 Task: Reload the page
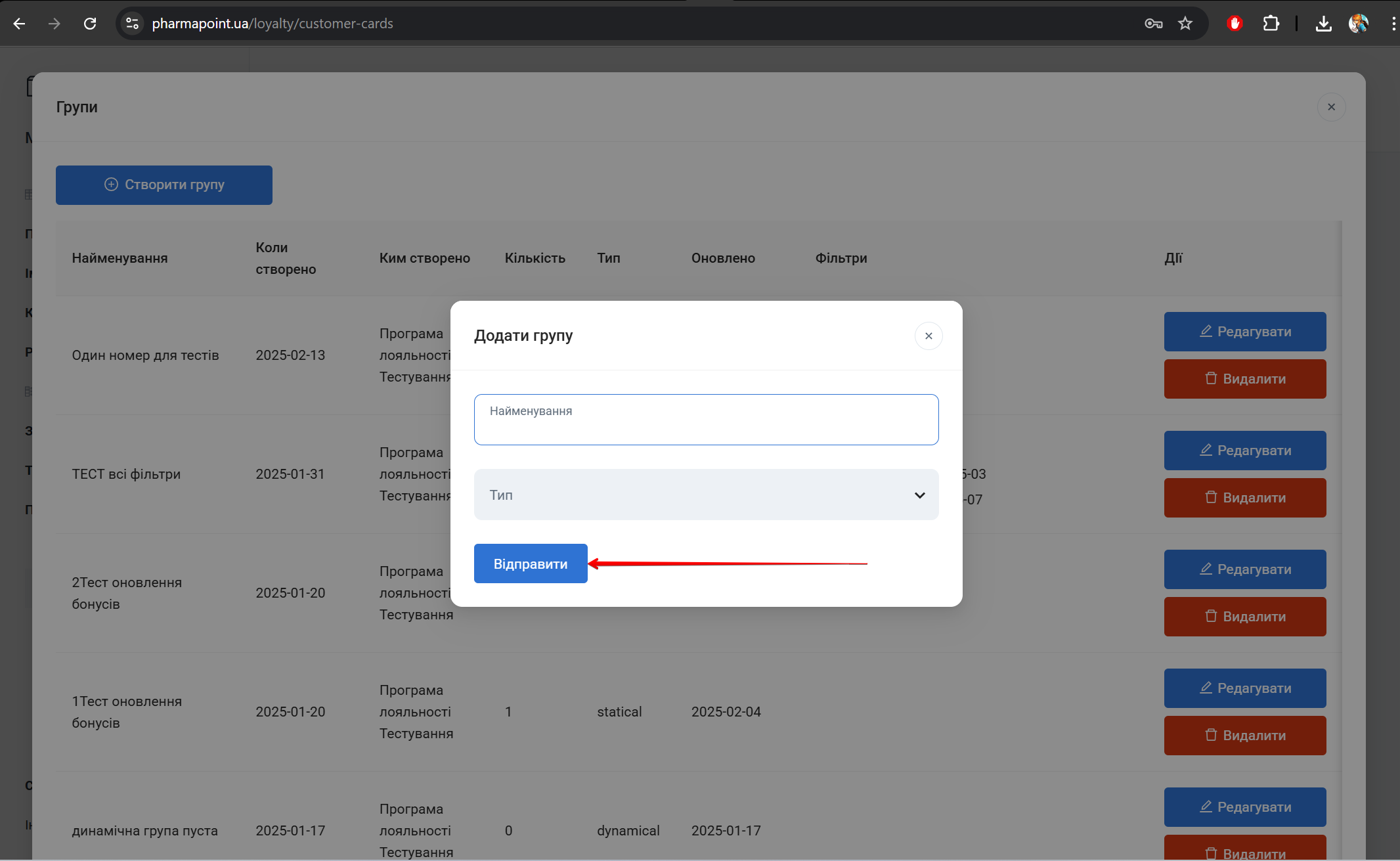point(90,24)
